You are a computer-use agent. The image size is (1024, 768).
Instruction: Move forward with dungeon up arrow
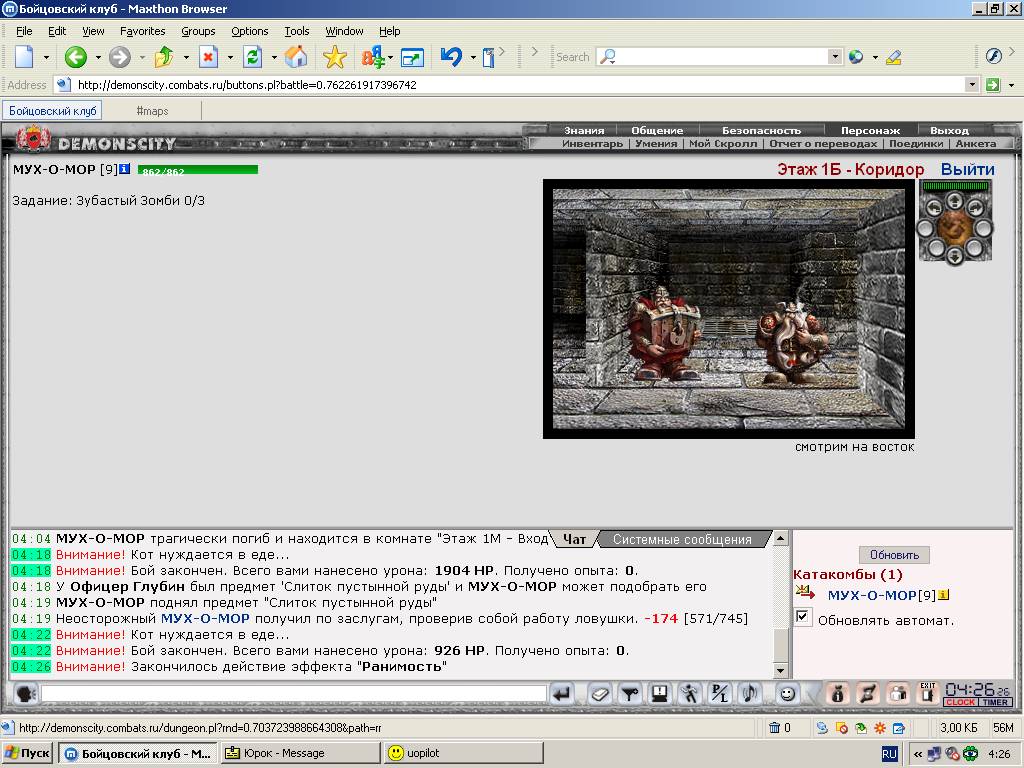(x=954, y=200)
